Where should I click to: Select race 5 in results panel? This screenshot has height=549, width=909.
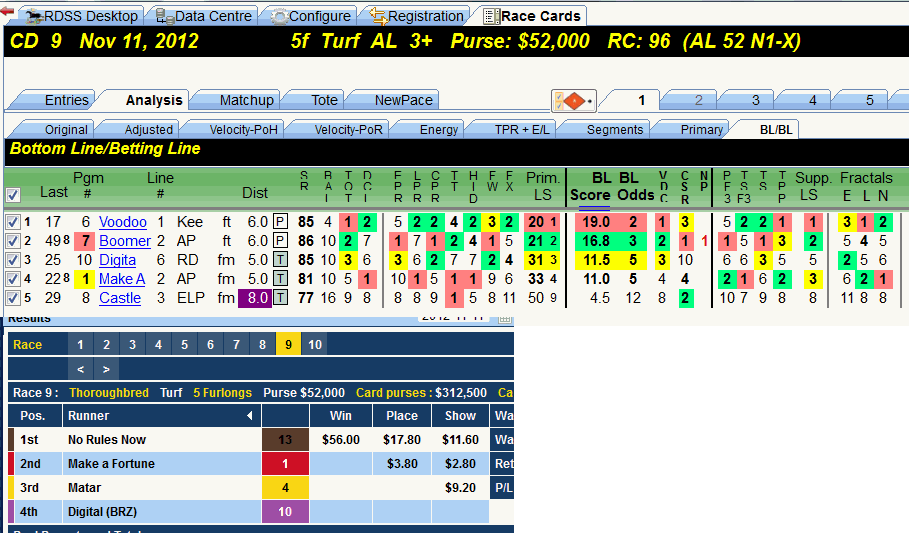[x=184, y=345]
